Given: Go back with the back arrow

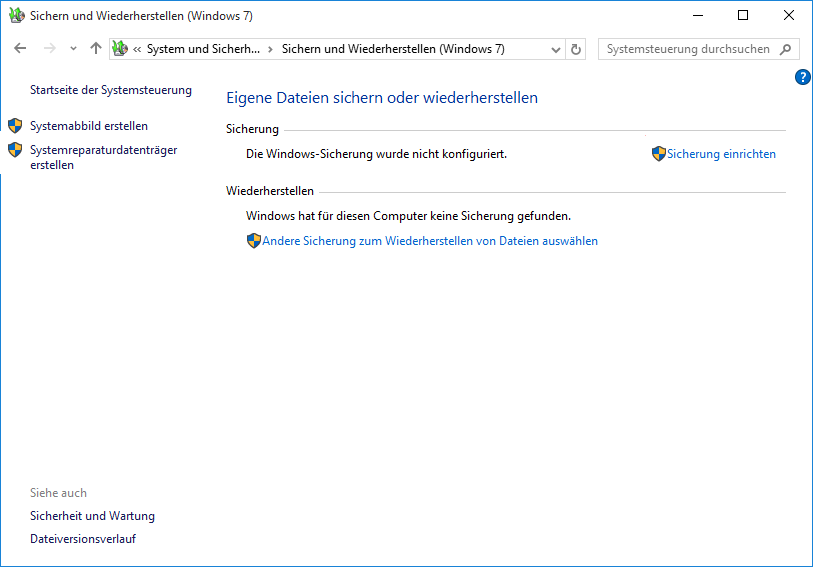Looking at the screenshot, I should click(20, 49).
